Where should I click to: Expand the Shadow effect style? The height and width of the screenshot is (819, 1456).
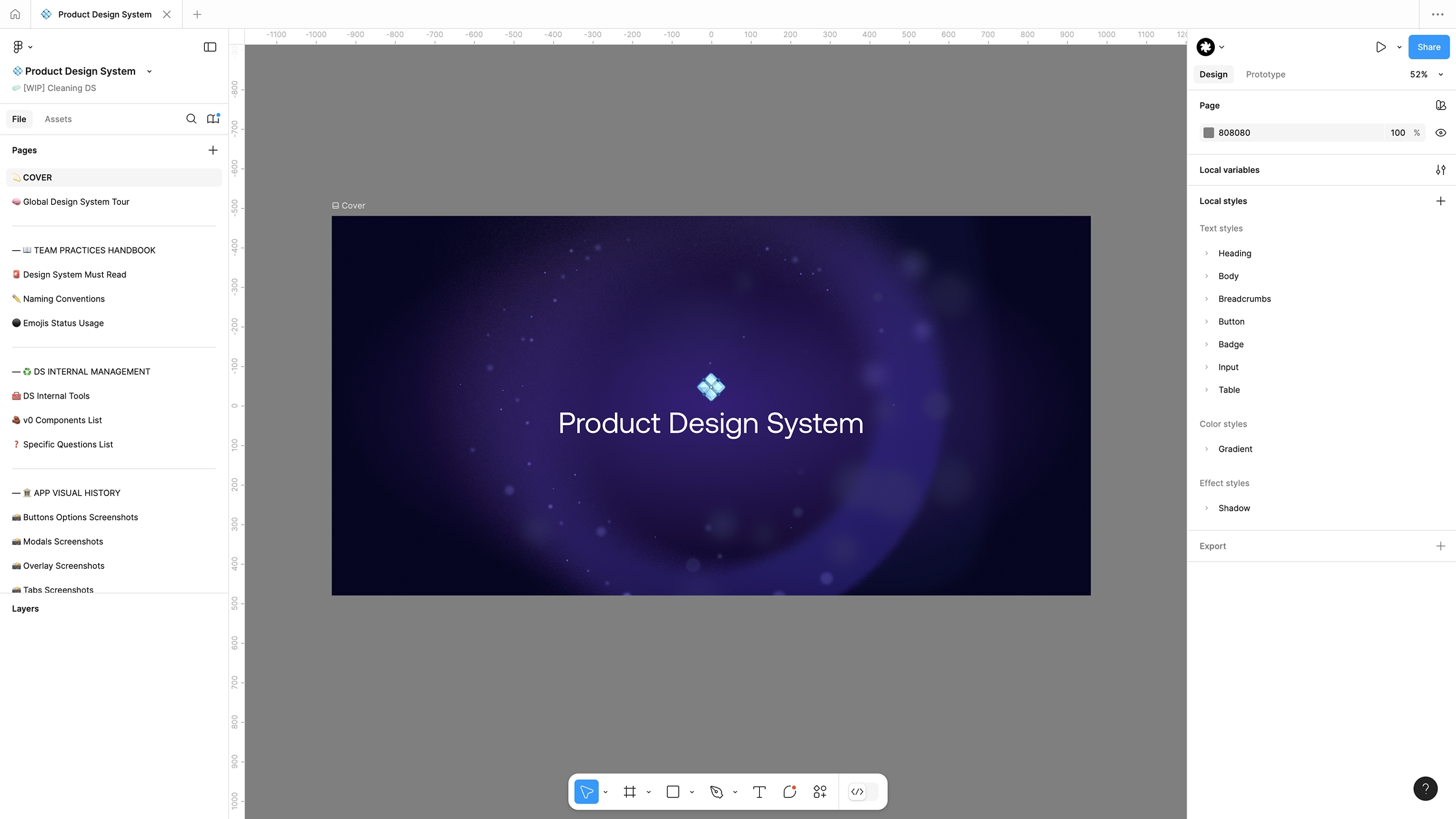point(1207,508)
